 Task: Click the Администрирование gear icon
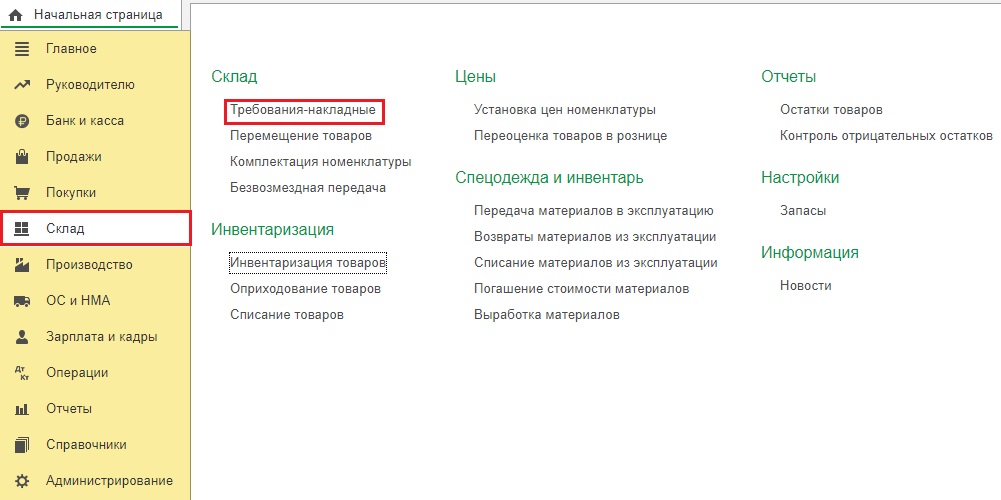[x=22, y=481]
